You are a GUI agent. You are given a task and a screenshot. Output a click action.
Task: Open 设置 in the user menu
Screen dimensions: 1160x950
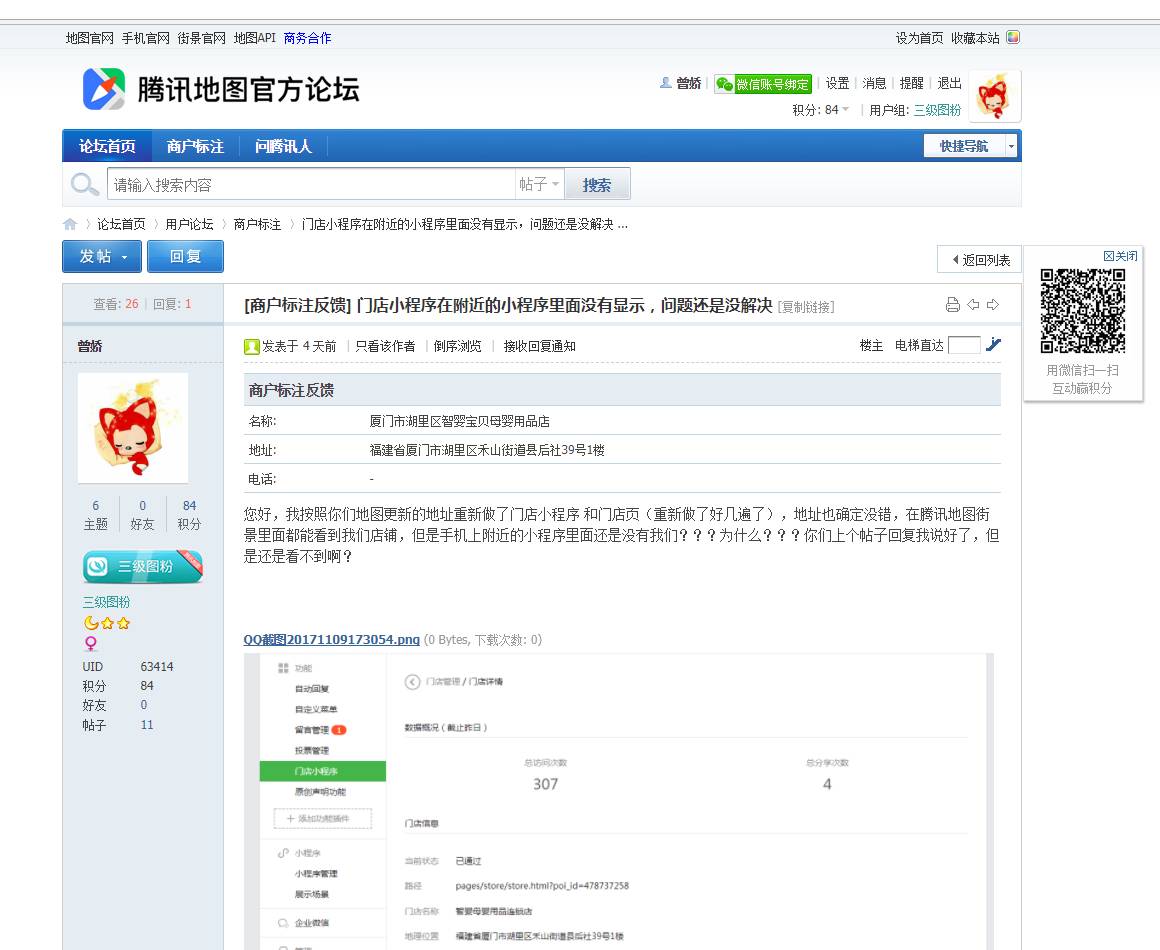click(x=837, y=84)
